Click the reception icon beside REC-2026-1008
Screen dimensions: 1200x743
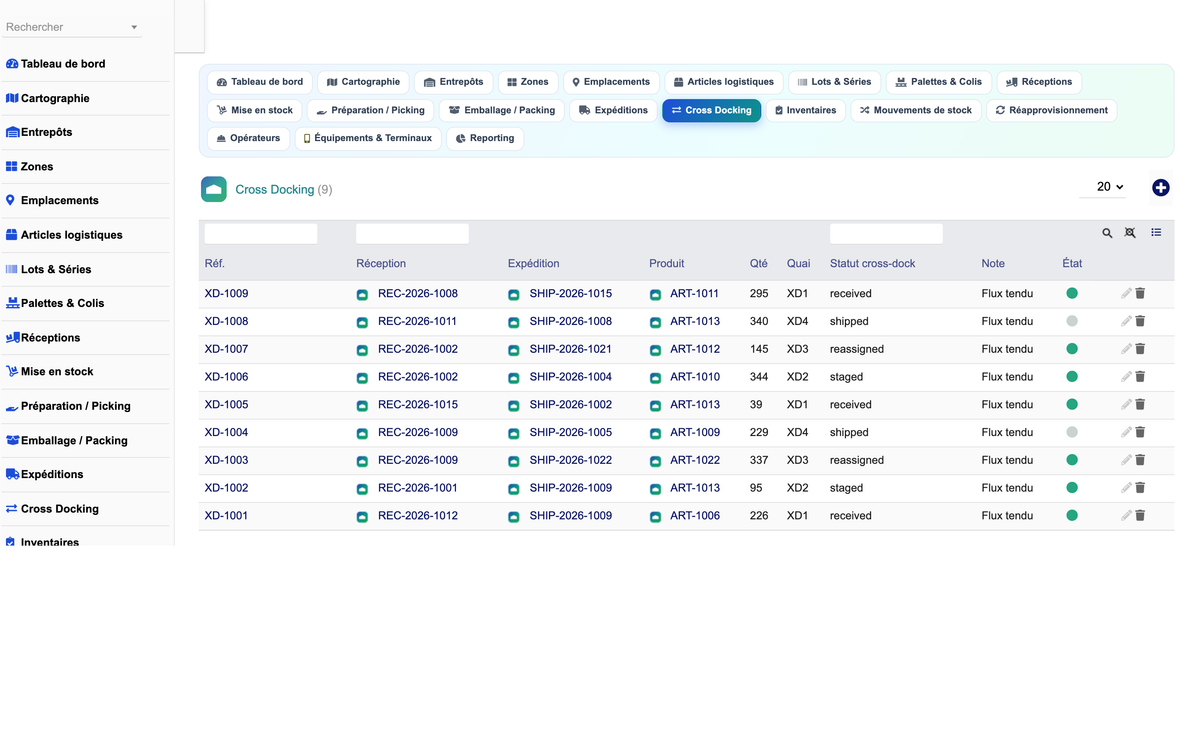pyautogui.click(x=362, y=295)
